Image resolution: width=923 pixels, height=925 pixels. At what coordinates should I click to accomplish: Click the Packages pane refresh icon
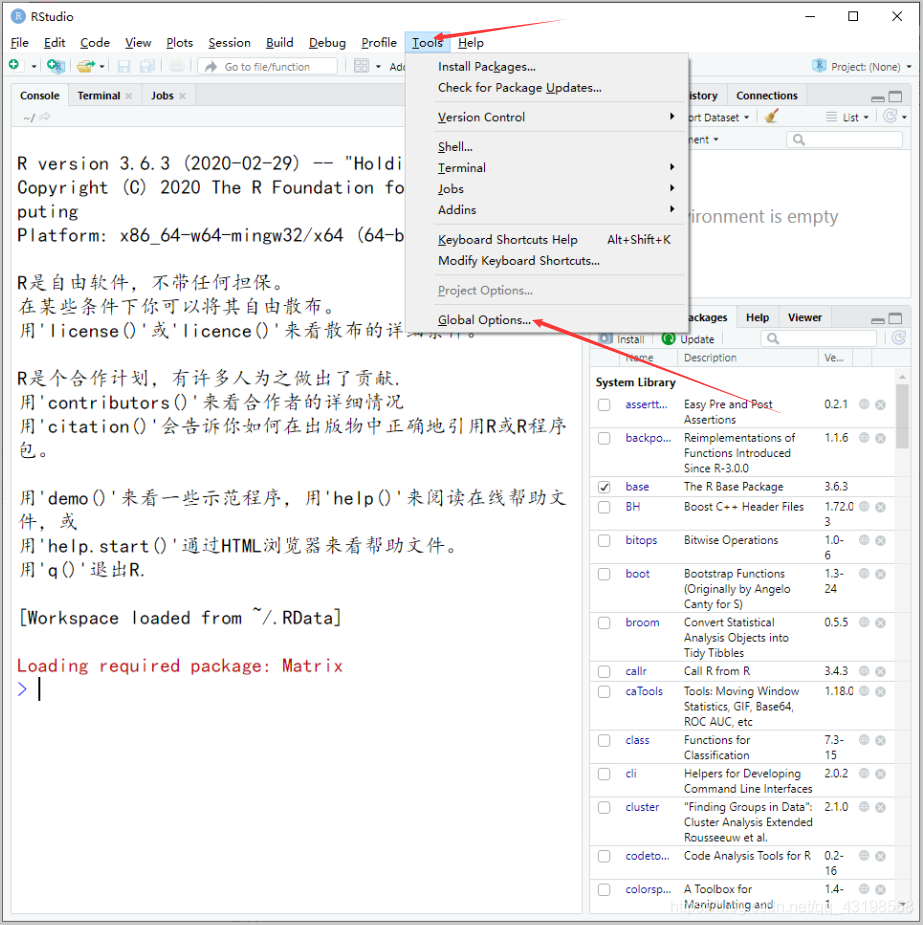click(899, 338)
